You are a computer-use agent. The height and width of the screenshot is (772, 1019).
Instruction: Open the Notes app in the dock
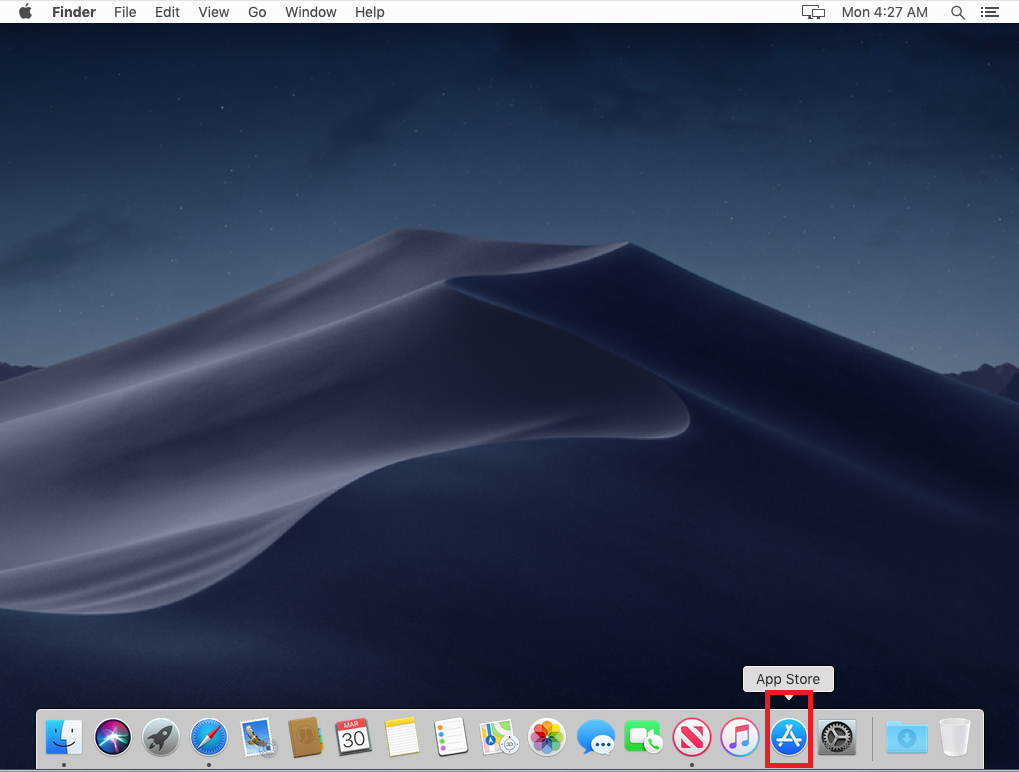[x=401, y=738]
